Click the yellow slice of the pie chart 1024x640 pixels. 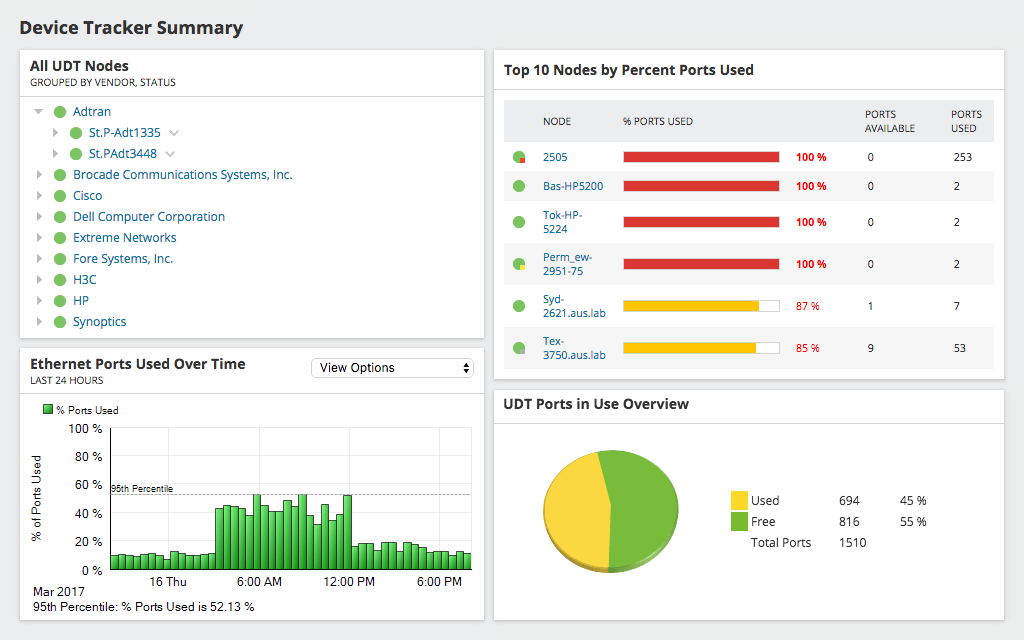click(x=572, y=510)
